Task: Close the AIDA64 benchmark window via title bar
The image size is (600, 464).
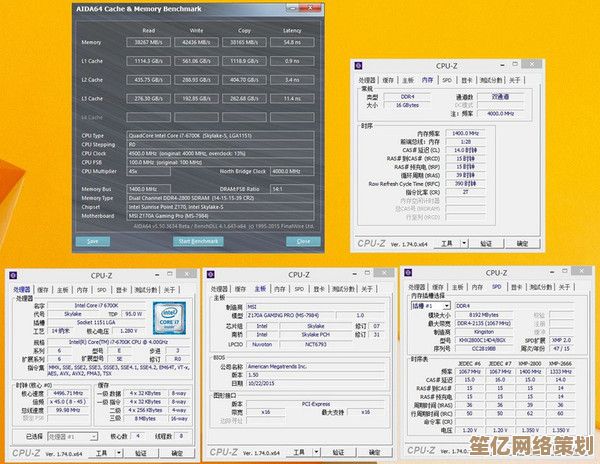Action: click(x=318, y=8)
